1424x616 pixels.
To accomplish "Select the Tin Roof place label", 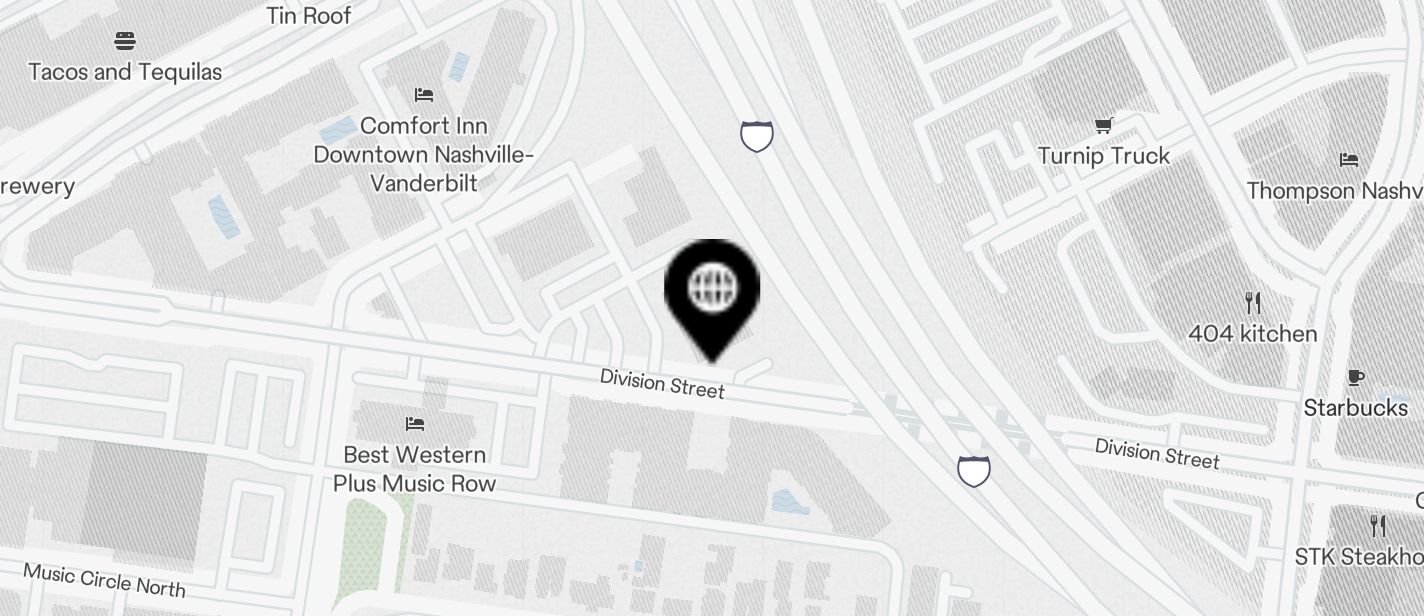I will pos(309,15).
